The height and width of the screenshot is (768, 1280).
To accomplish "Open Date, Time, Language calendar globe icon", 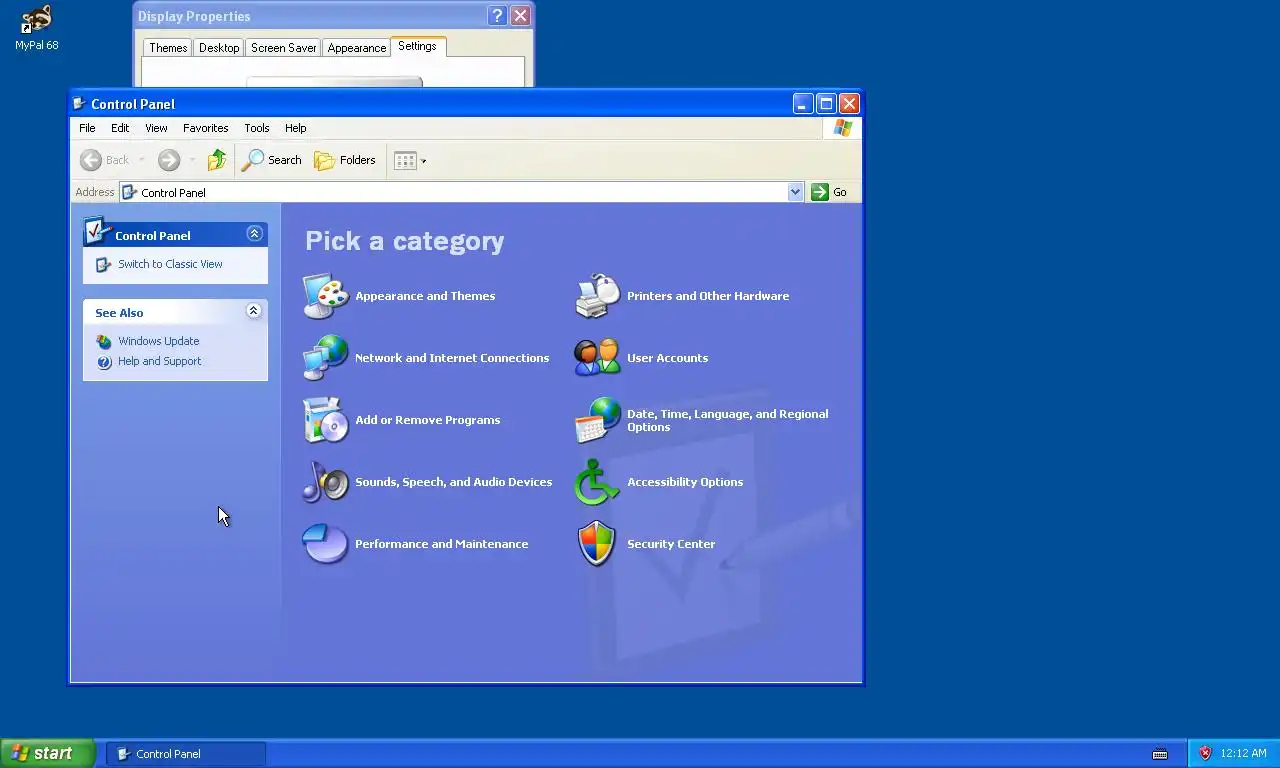I will pyautogui.click(x=598, y=420).
